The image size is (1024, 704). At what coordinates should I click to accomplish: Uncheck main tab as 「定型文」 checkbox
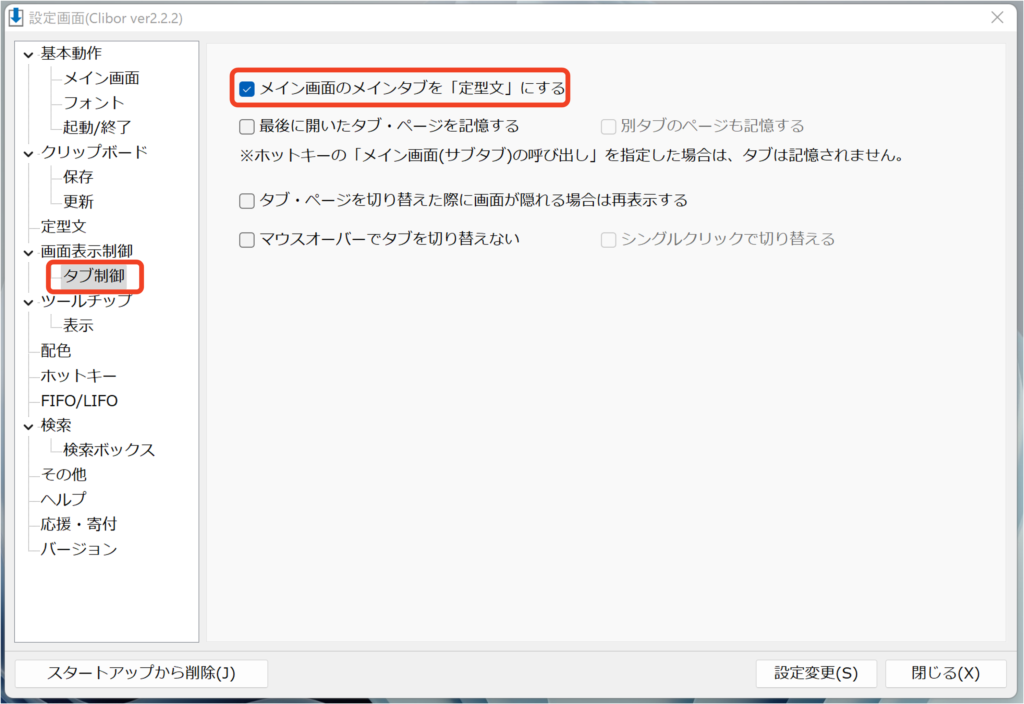coord(247,89)
